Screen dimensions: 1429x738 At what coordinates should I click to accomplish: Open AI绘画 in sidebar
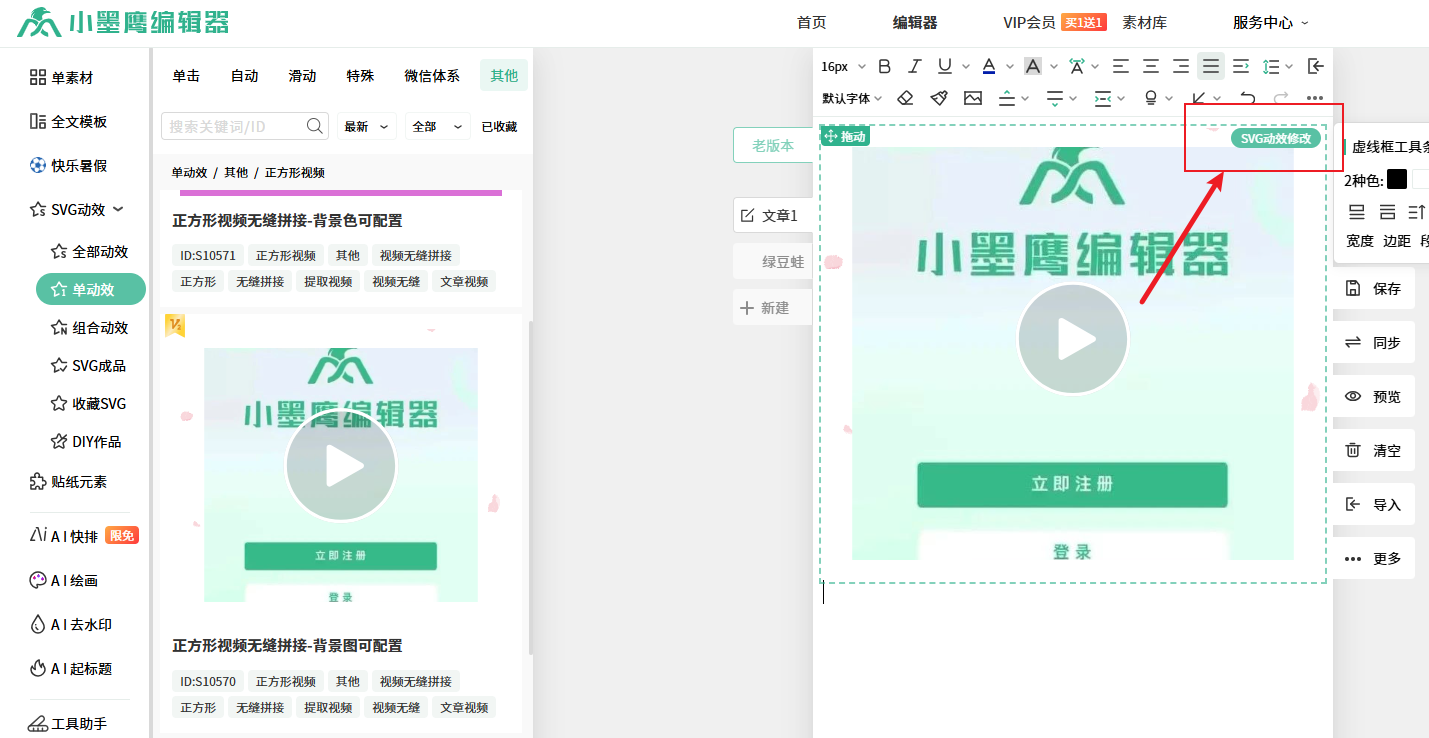(63, 580)
